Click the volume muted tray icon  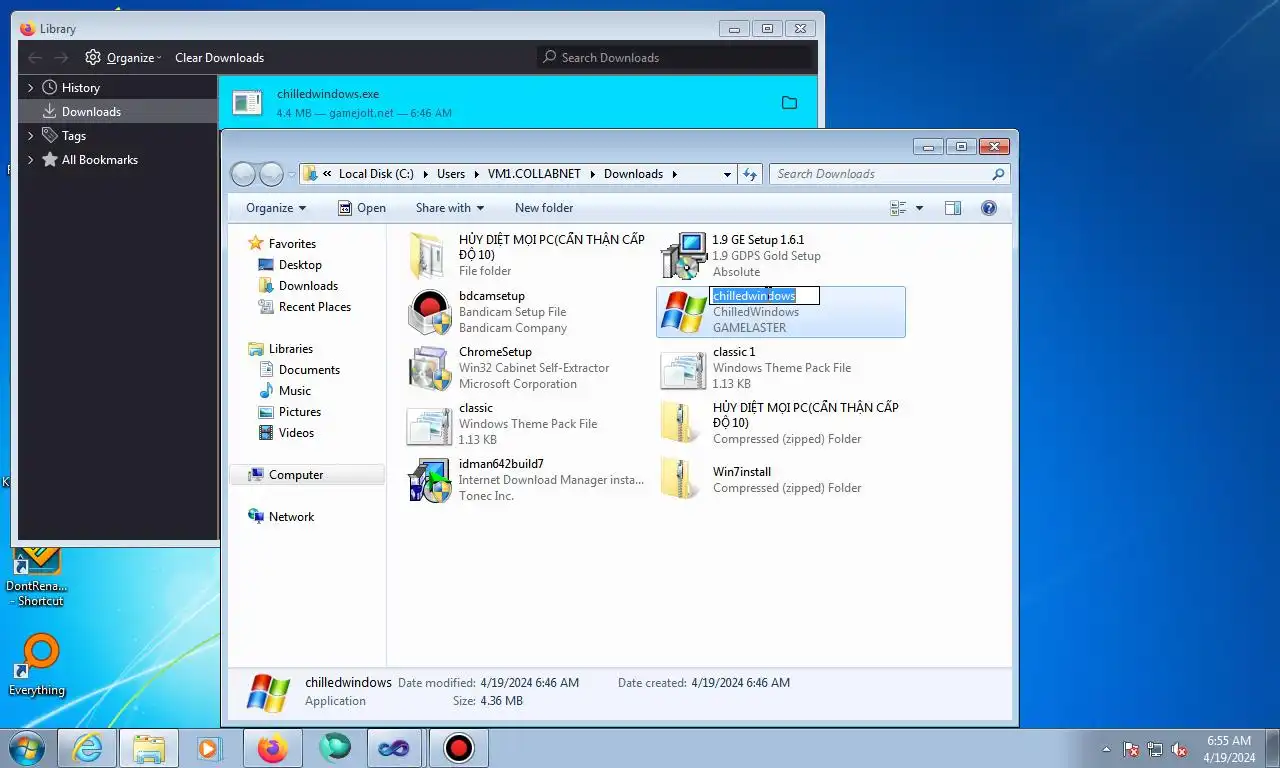(1179, 749)
